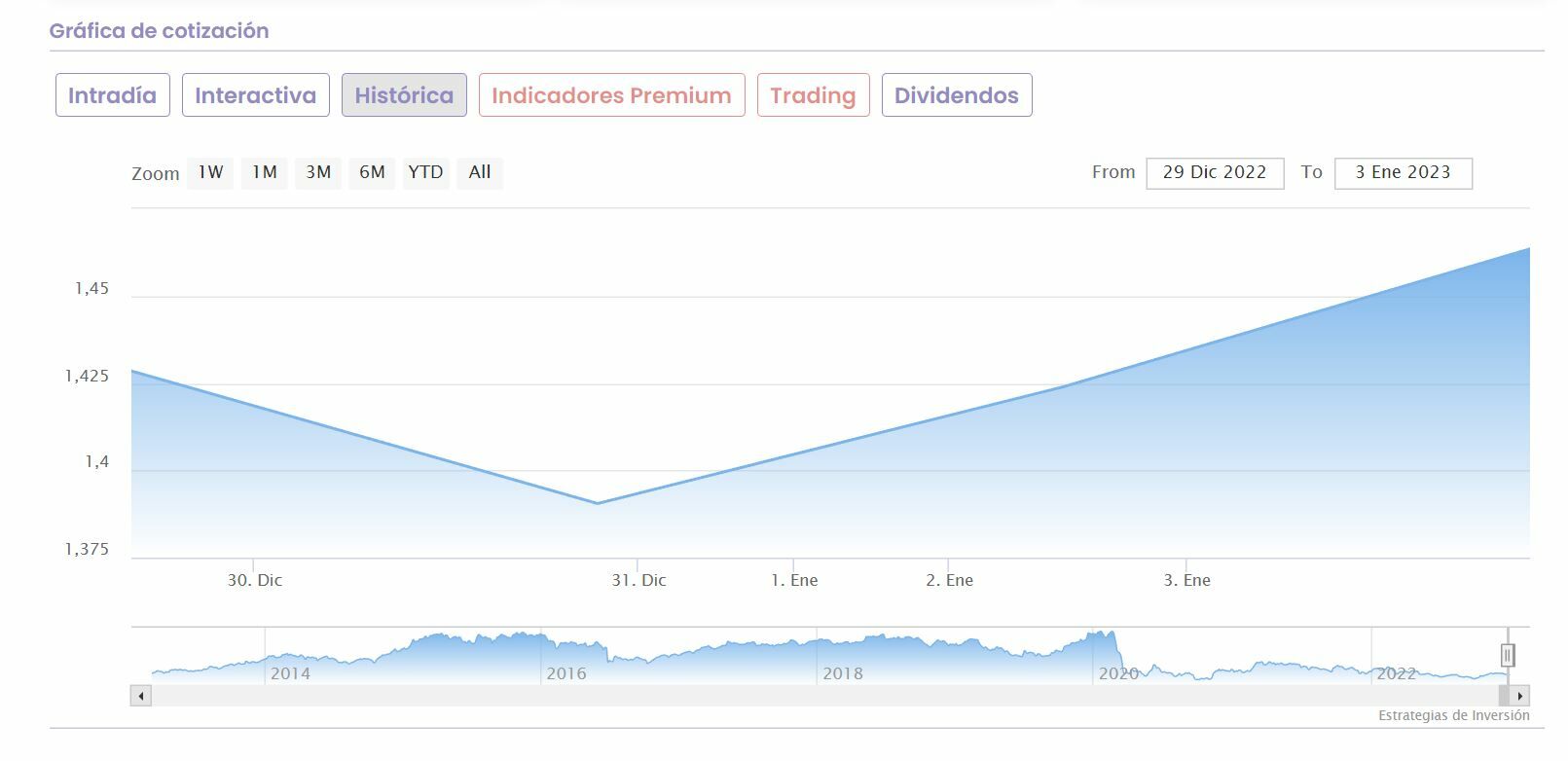The width and height of the screenshot is (1568, 761).
Task: Show All historical data
Action: pyautogui.click(x=480, y=172)
